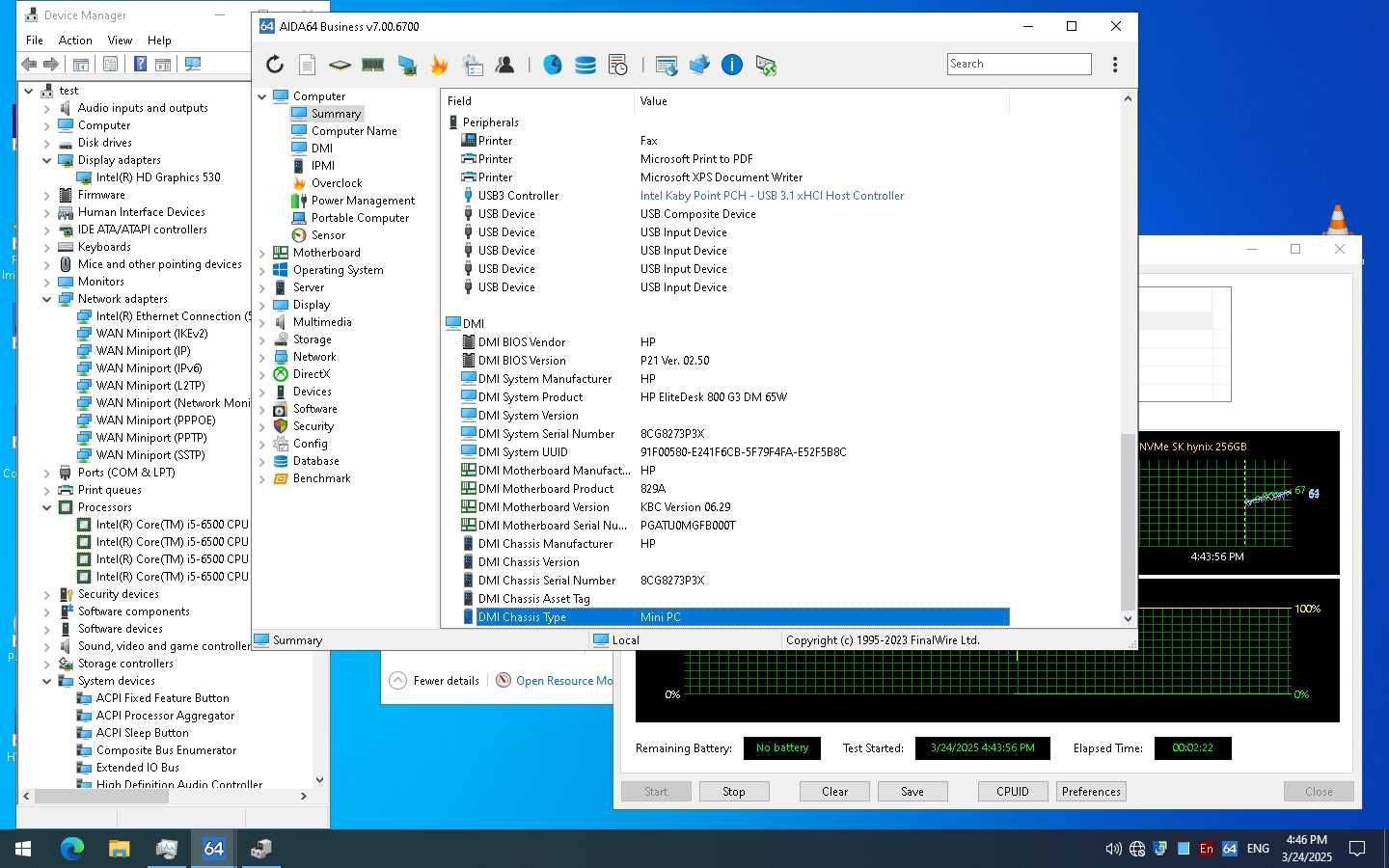Click the blue database stack toolbar icon

click(586, 65)
